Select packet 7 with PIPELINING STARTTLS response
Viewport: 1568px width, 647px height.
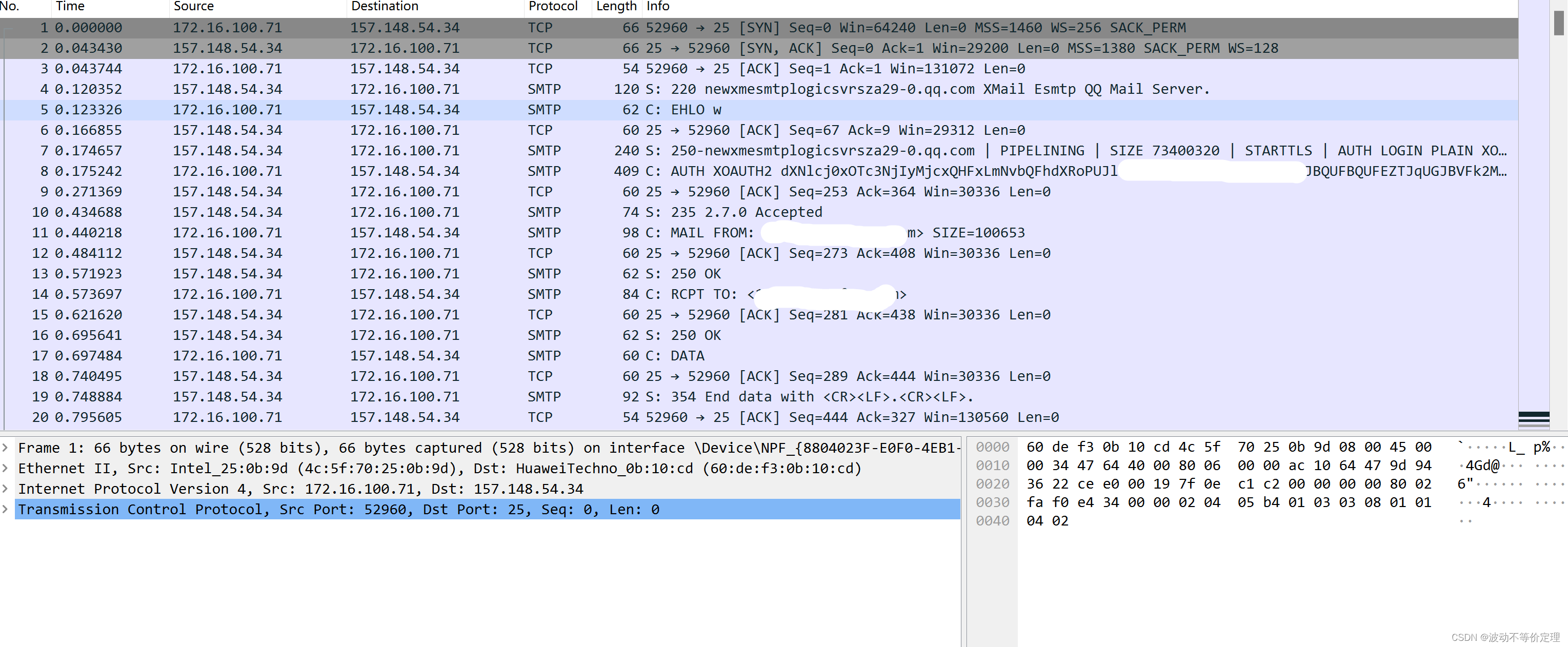(x=759, y=151)
